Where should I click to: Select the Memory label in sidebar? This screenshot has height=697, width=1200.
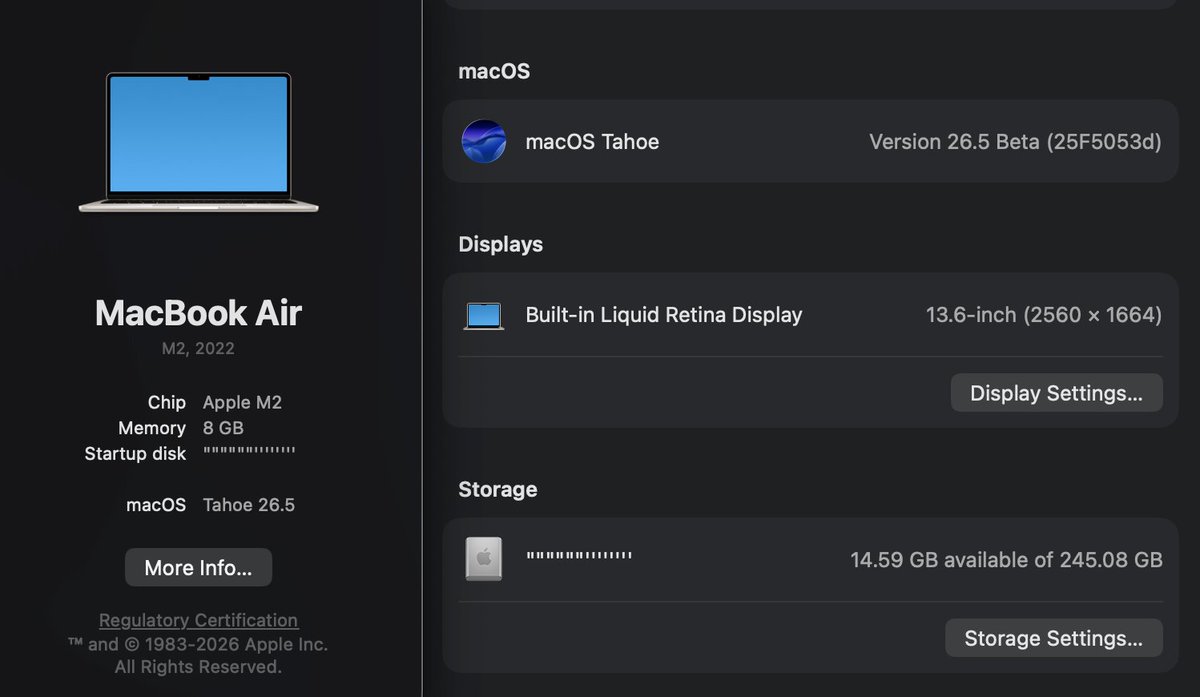click(x=152, y=428)
